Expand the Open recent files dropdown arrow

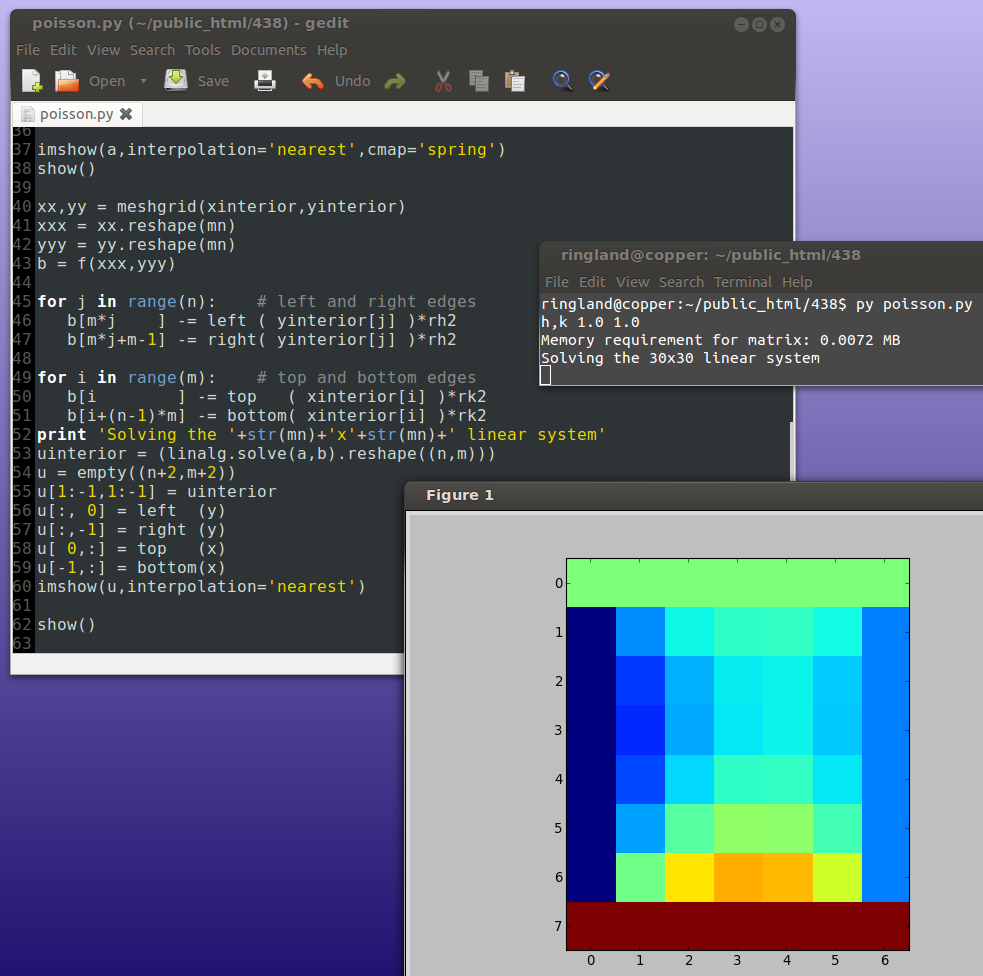[x=144, y=81]
